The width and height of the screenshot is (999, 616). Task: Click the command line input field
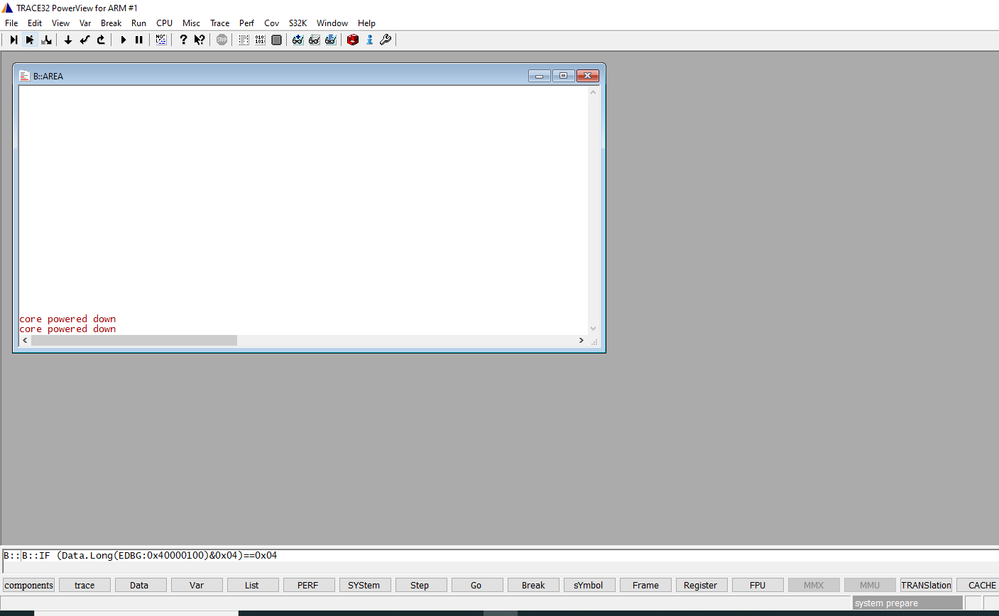(x=500, y=555)
